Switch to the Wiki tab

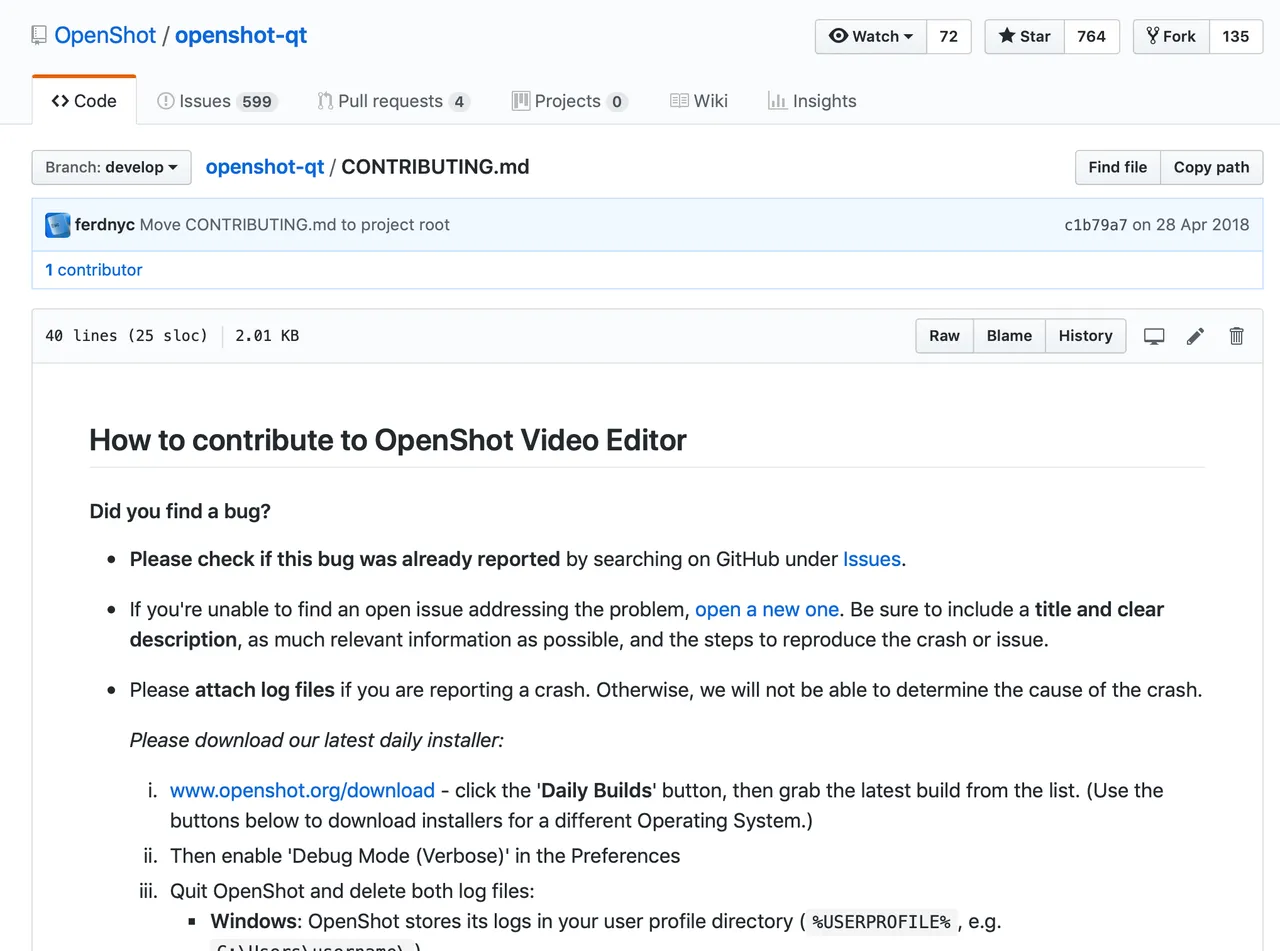699,101
